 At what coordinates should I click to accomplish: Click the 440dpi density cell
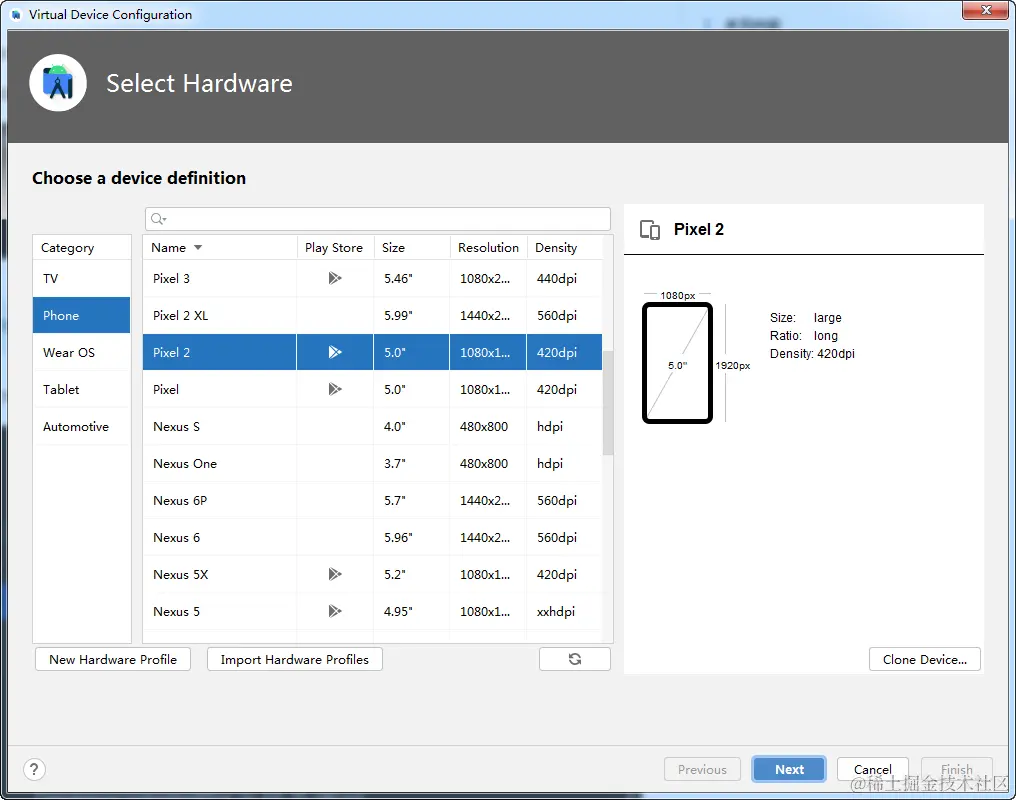564,279
